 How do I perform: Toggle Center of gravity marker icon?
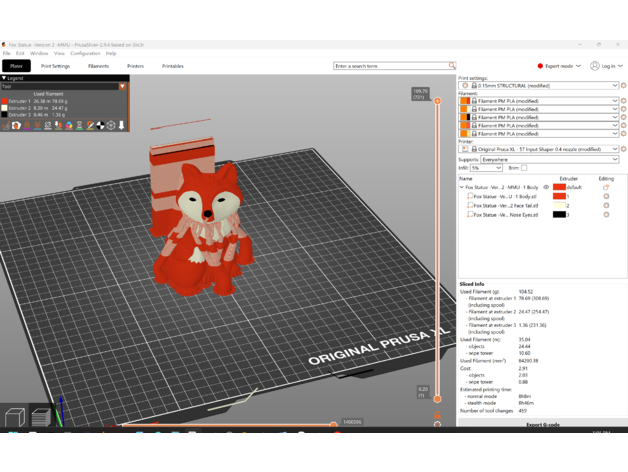[101, 126]
